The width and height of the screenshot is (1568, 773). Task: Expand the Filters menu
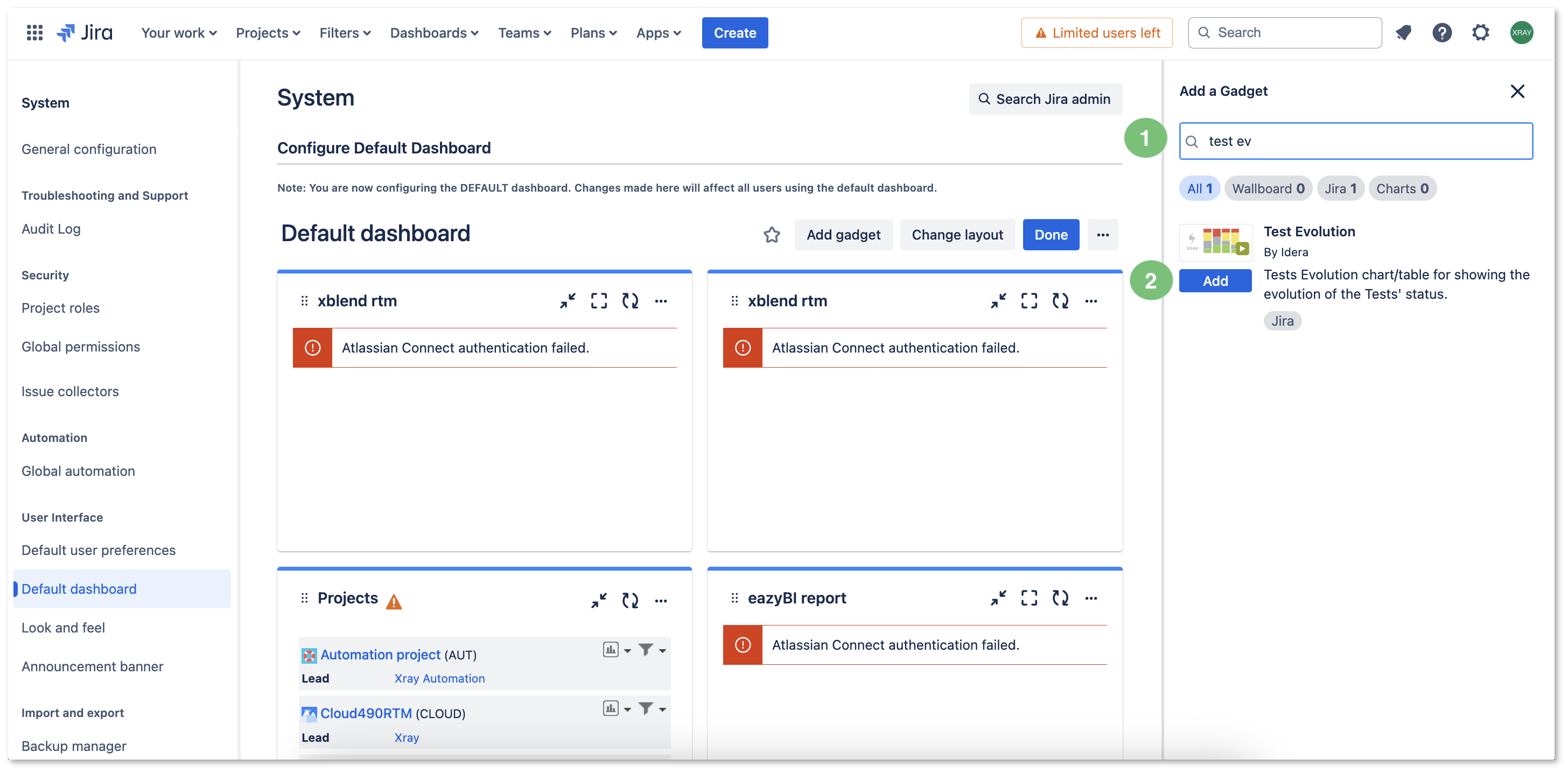(x=345, y=33)
